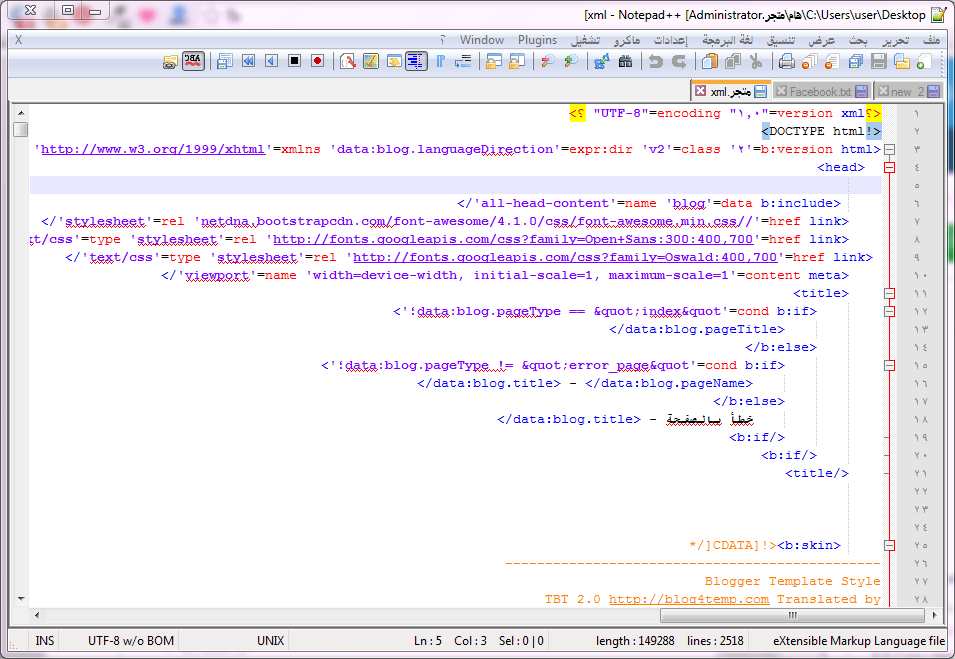The width and height of the screenshot is (955, 659).
Task: Click Save recorded macro icon
Action: [x=225, y=61]
